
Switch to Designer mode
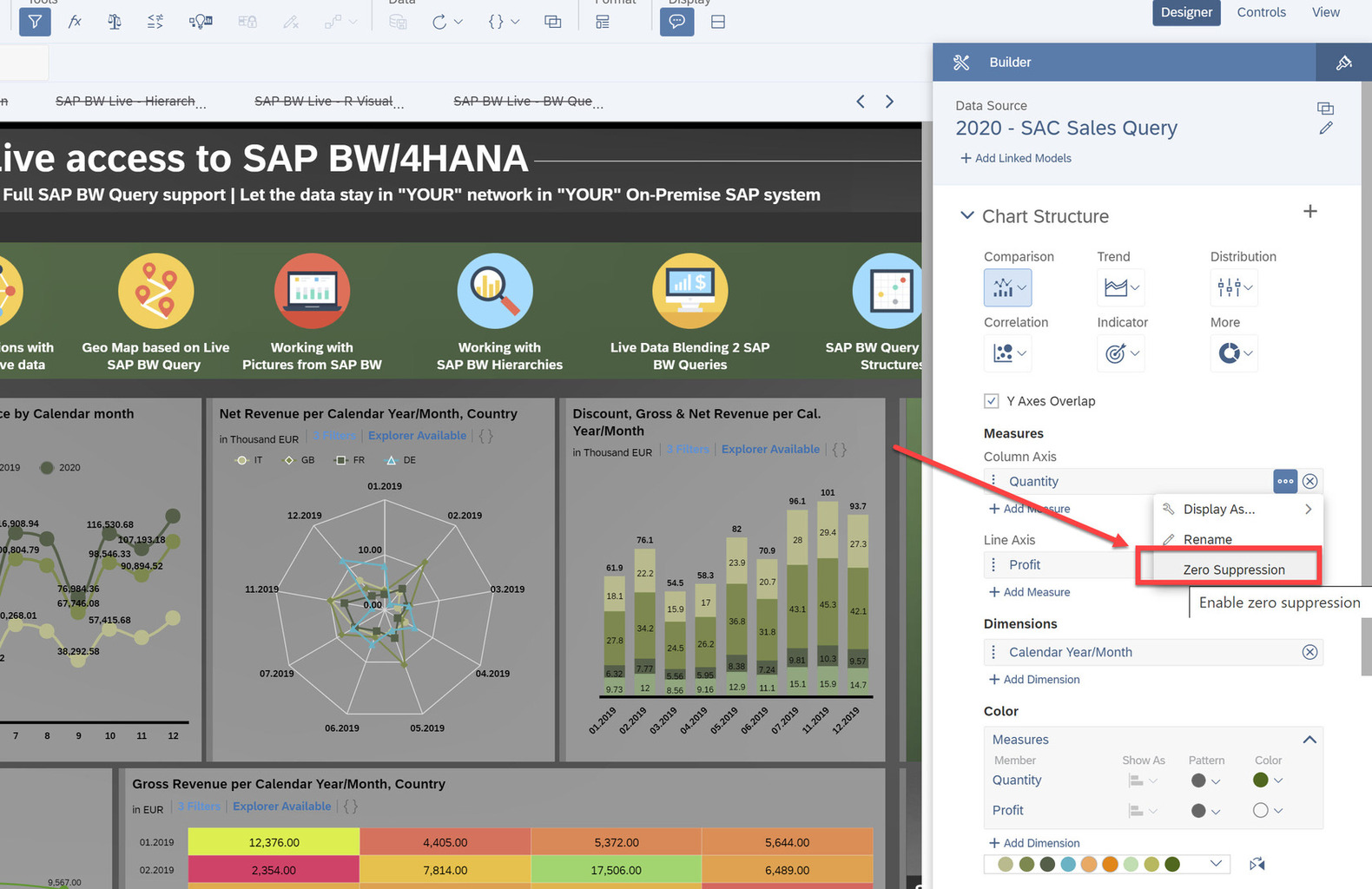point(1186,12)
